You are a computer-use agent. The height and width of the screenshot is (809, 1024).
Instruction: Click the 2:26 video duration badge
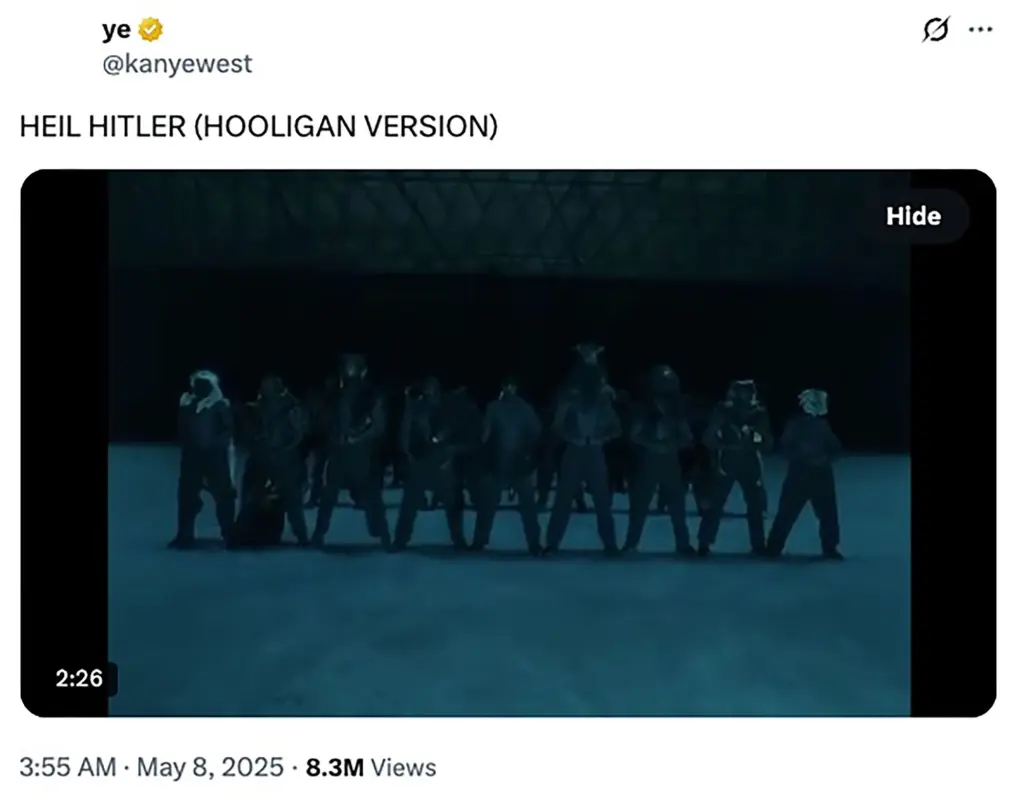79,678
